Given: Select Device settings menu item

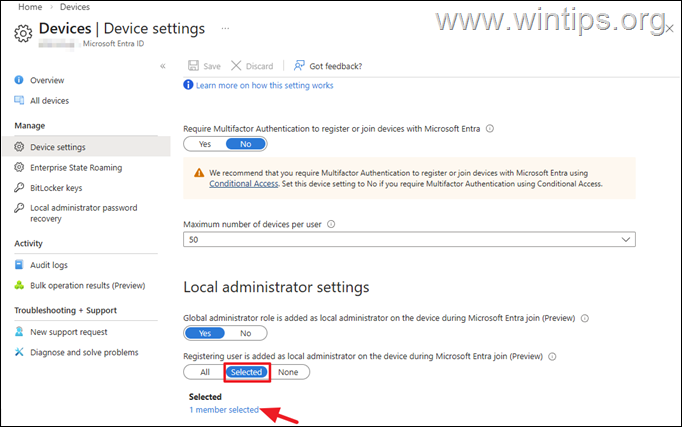Looking at the screenshot, I should click(86, 147).
